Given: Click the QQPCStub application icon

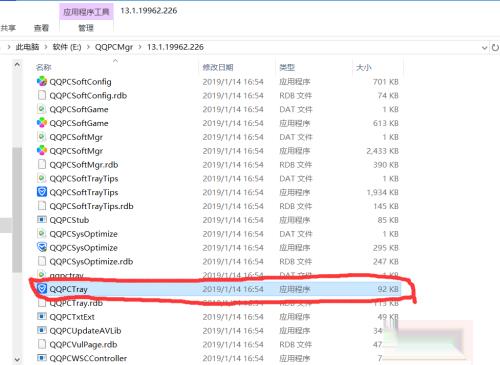Looking at the screenshot, I should (x=42, y=220).
